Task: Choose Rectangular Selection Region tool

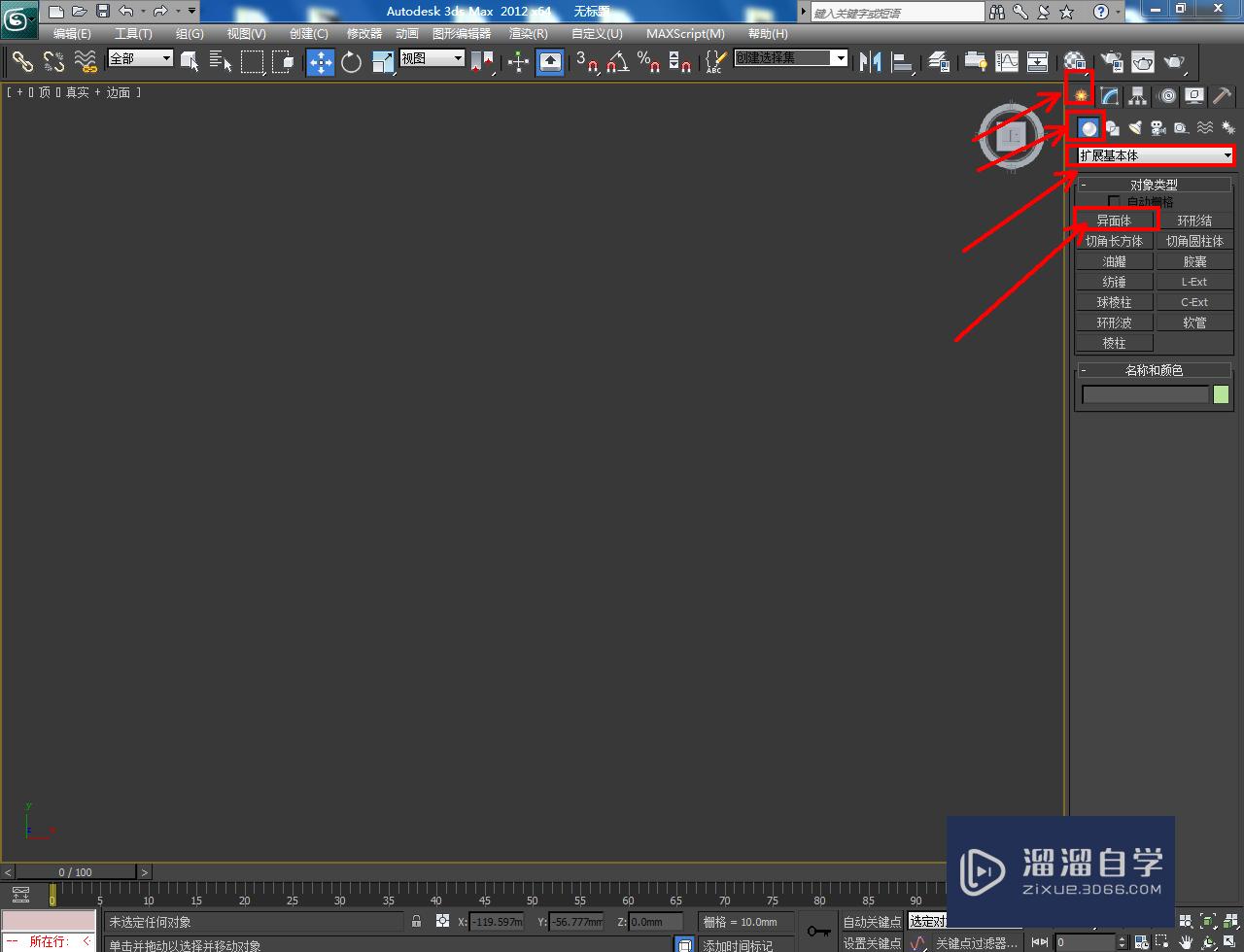Action: [x=253, y=61]
